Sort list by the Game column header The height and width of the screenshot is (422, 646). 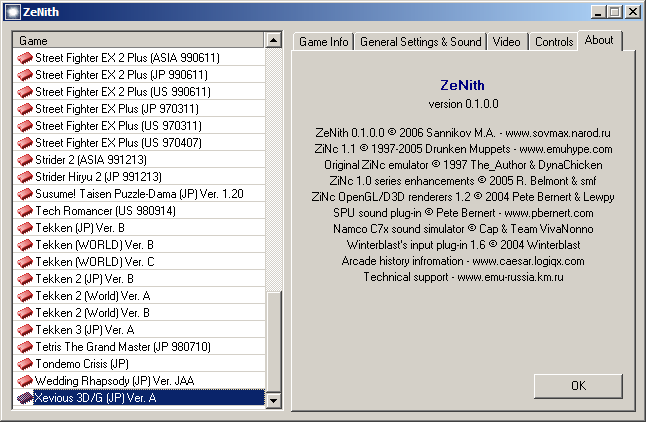(138, 41)
